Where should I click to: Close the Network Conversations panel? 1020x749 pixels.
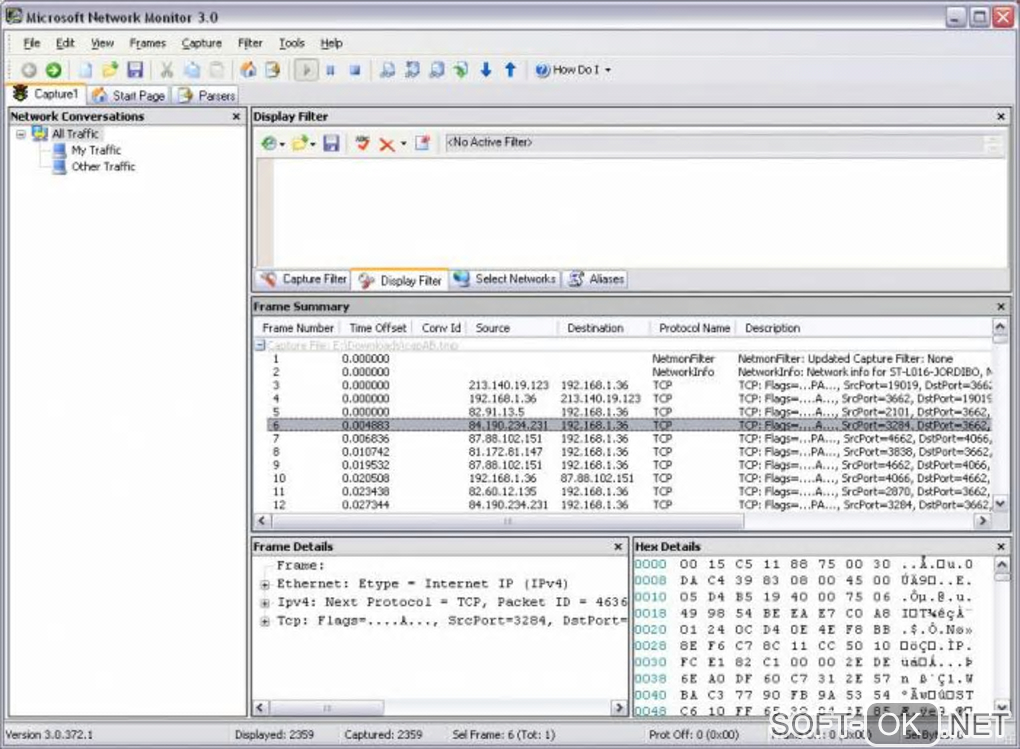[x=236, y=116]
